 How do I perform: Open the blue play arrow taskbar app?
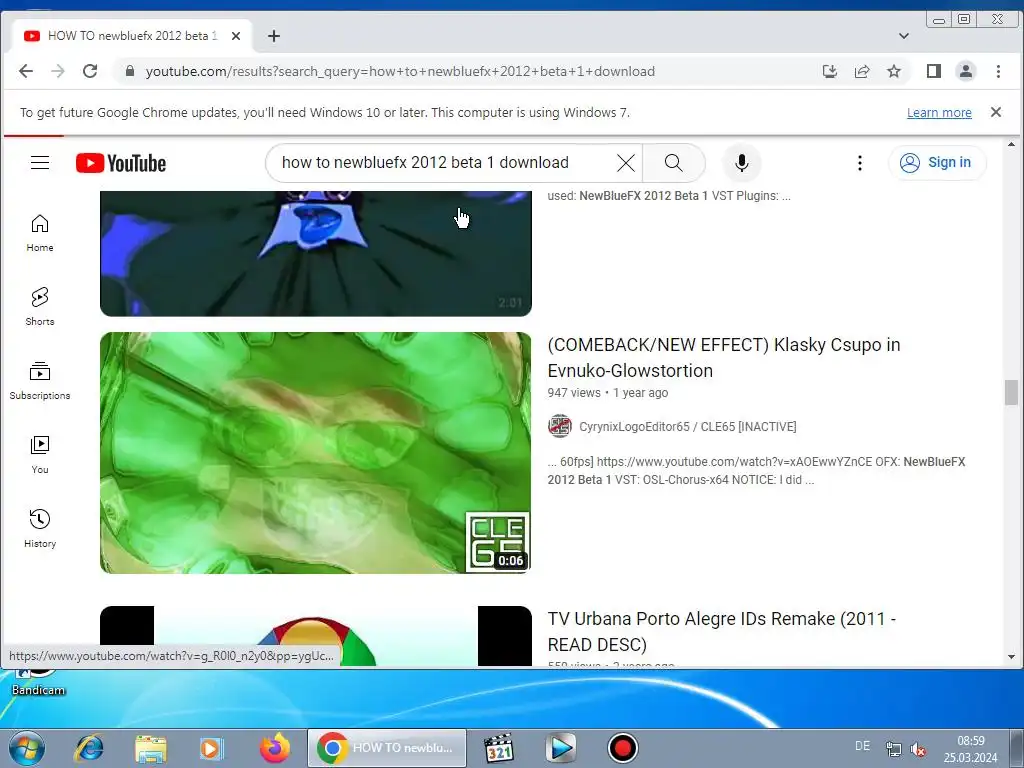coord(561,748)
